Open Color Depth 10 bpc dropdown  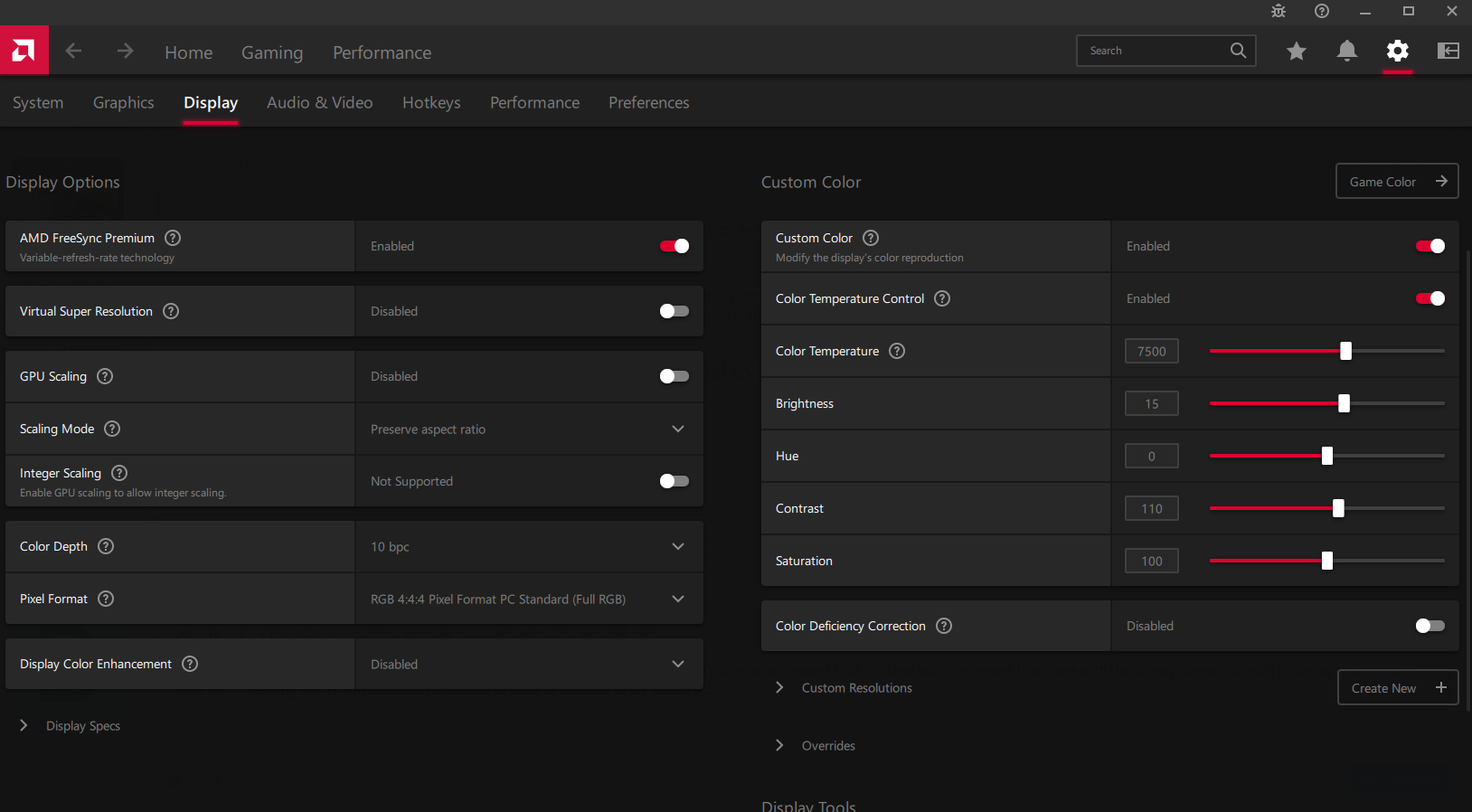point(529,546)
